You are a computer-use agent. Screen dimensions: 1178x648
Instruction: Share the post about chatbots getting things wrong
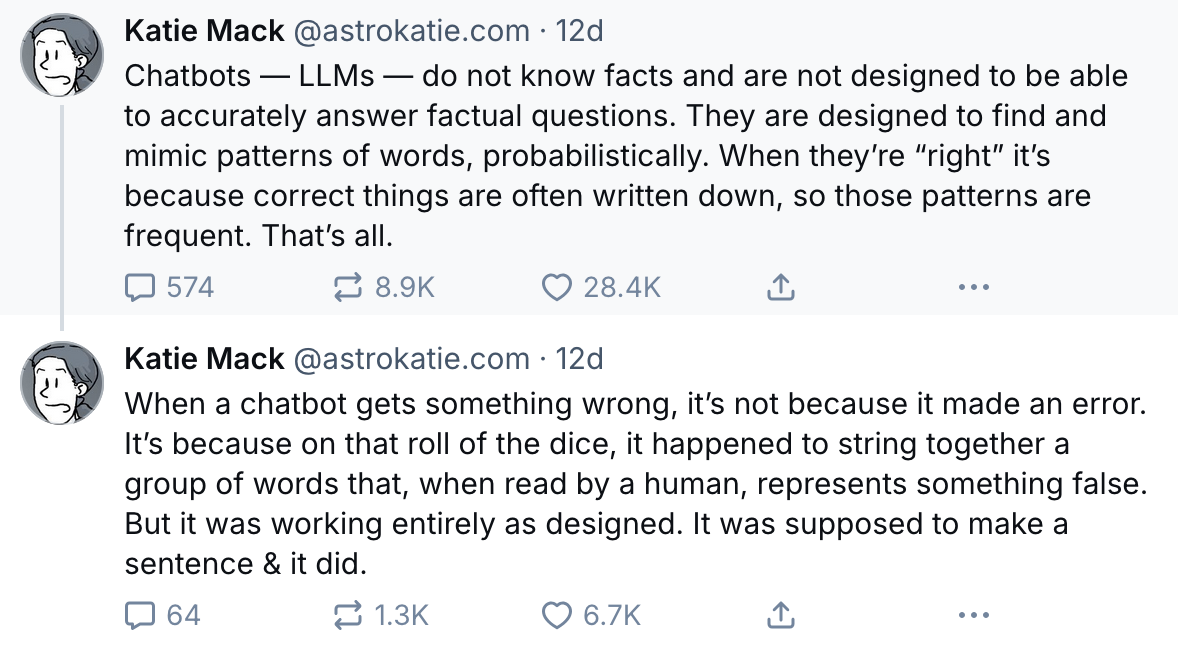[x=780, y=615]
